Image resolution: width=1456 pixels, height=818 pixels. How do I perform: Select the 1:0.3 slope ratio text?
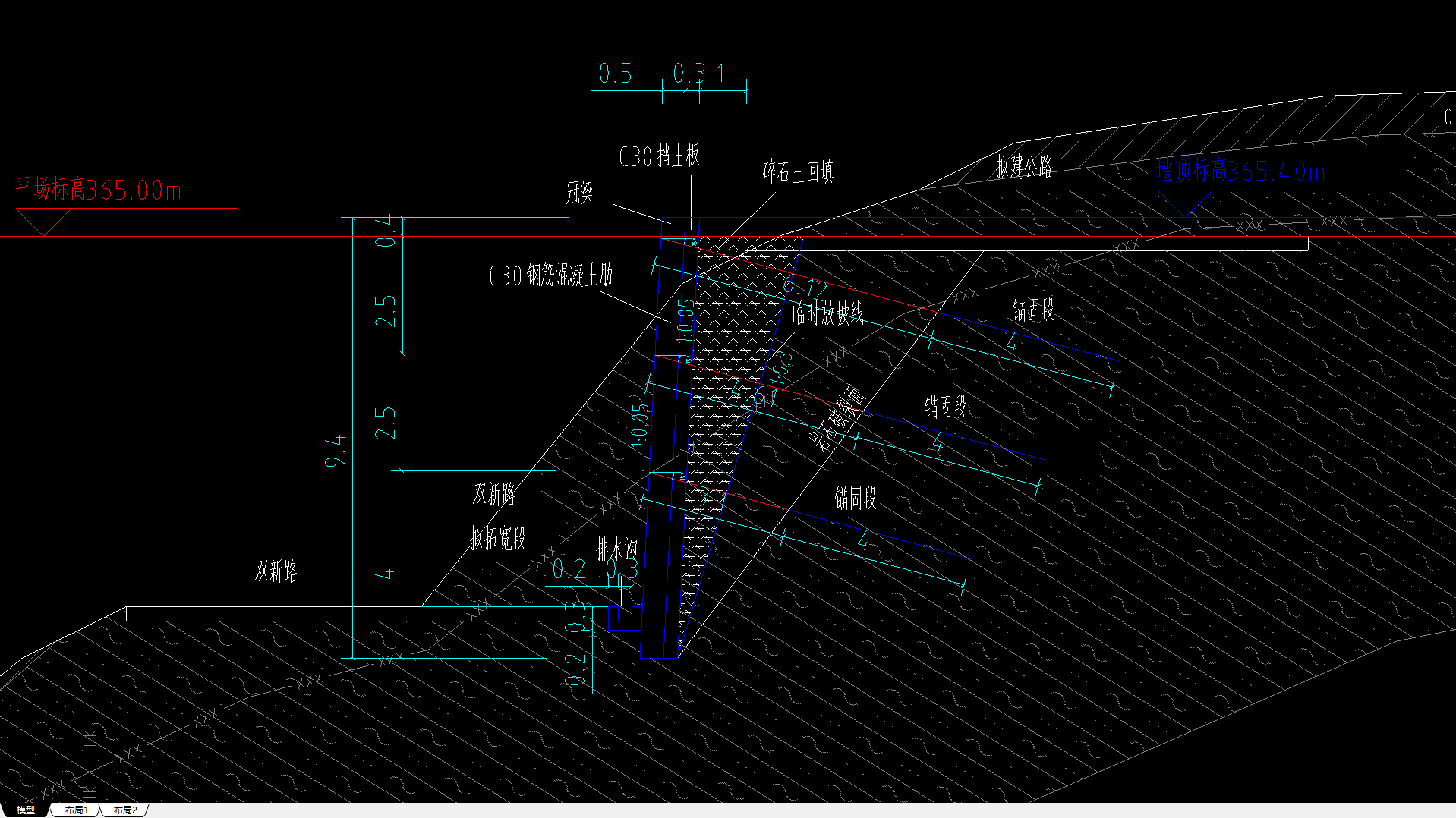pyautogui.click(x=780, y=368)
